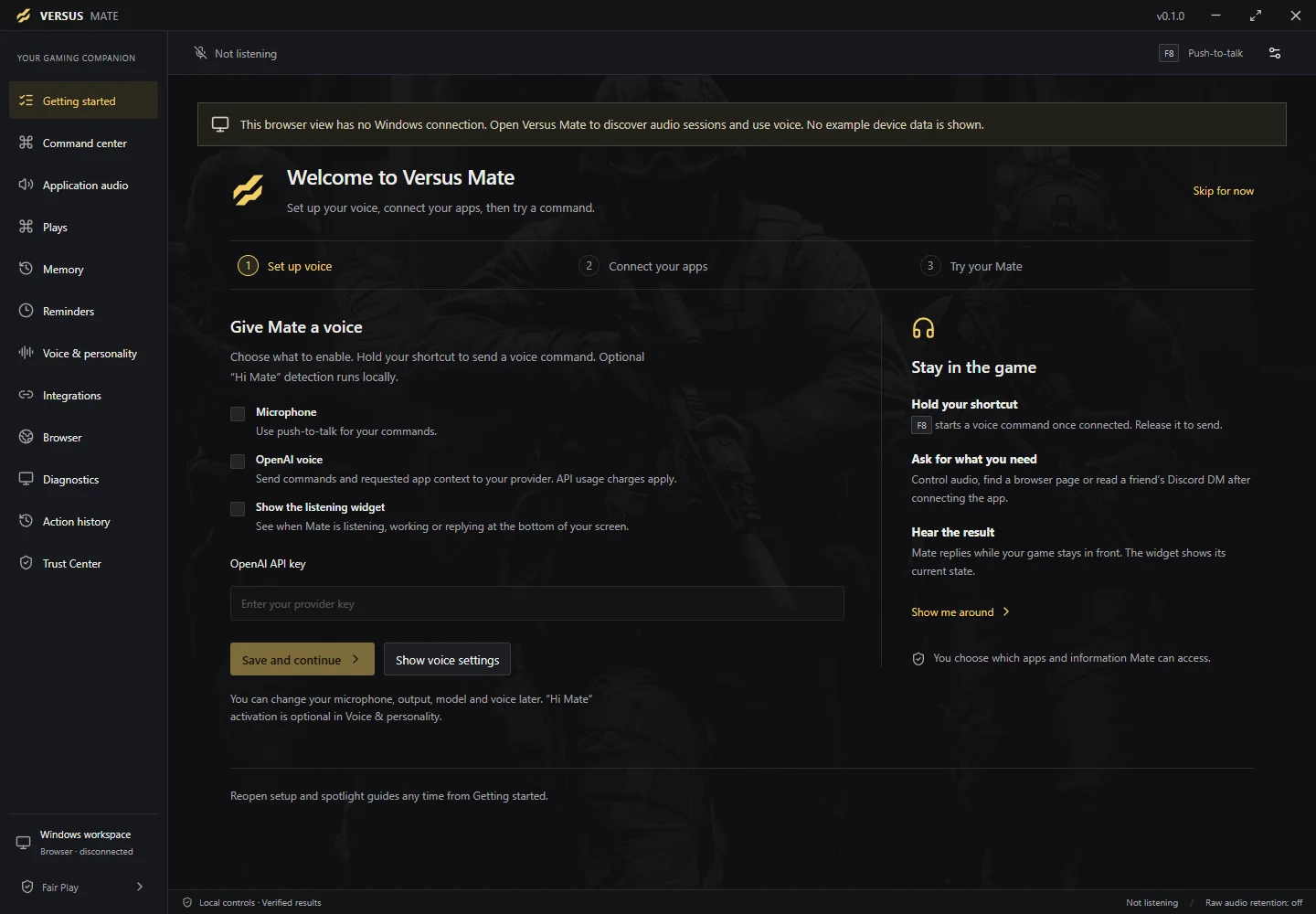Click the monitor icon in the warning banner
The image size is (1316, 914).
click(220, 124)
